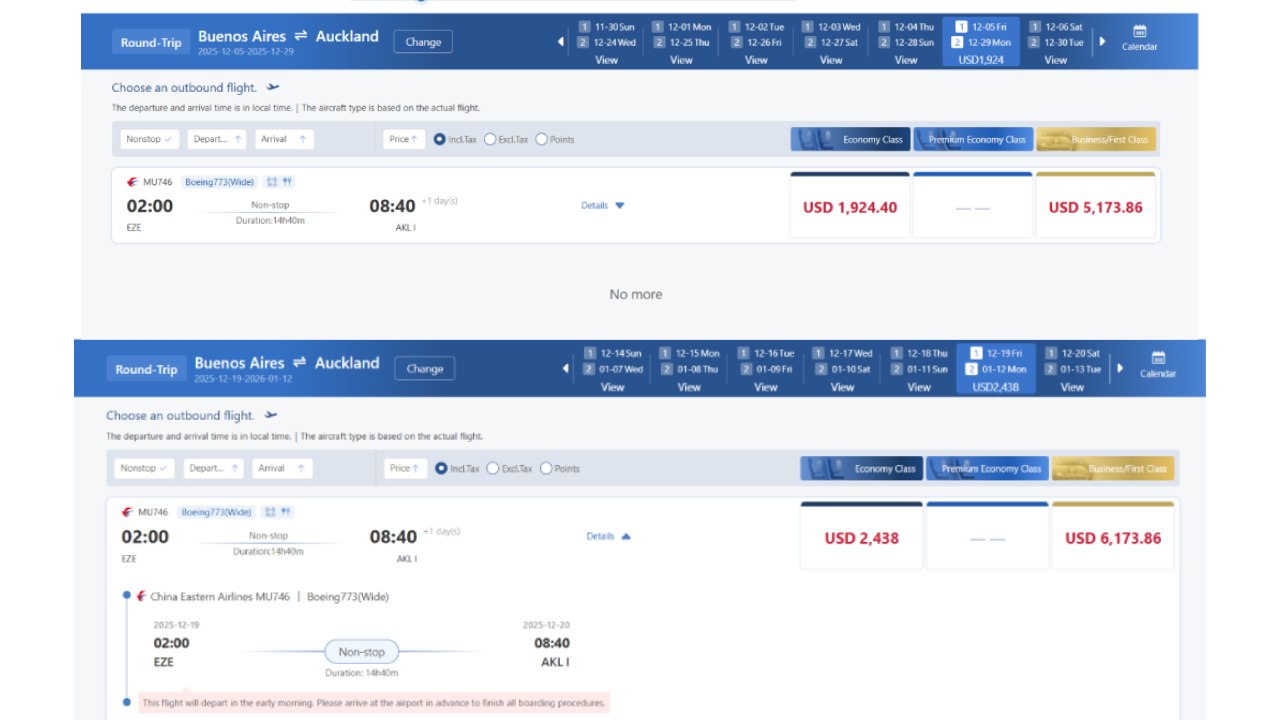Select Points radio above the USD 2,438 flight
Image resolution: width=1280 pixels, height=720 pixels.
[546, 468]
